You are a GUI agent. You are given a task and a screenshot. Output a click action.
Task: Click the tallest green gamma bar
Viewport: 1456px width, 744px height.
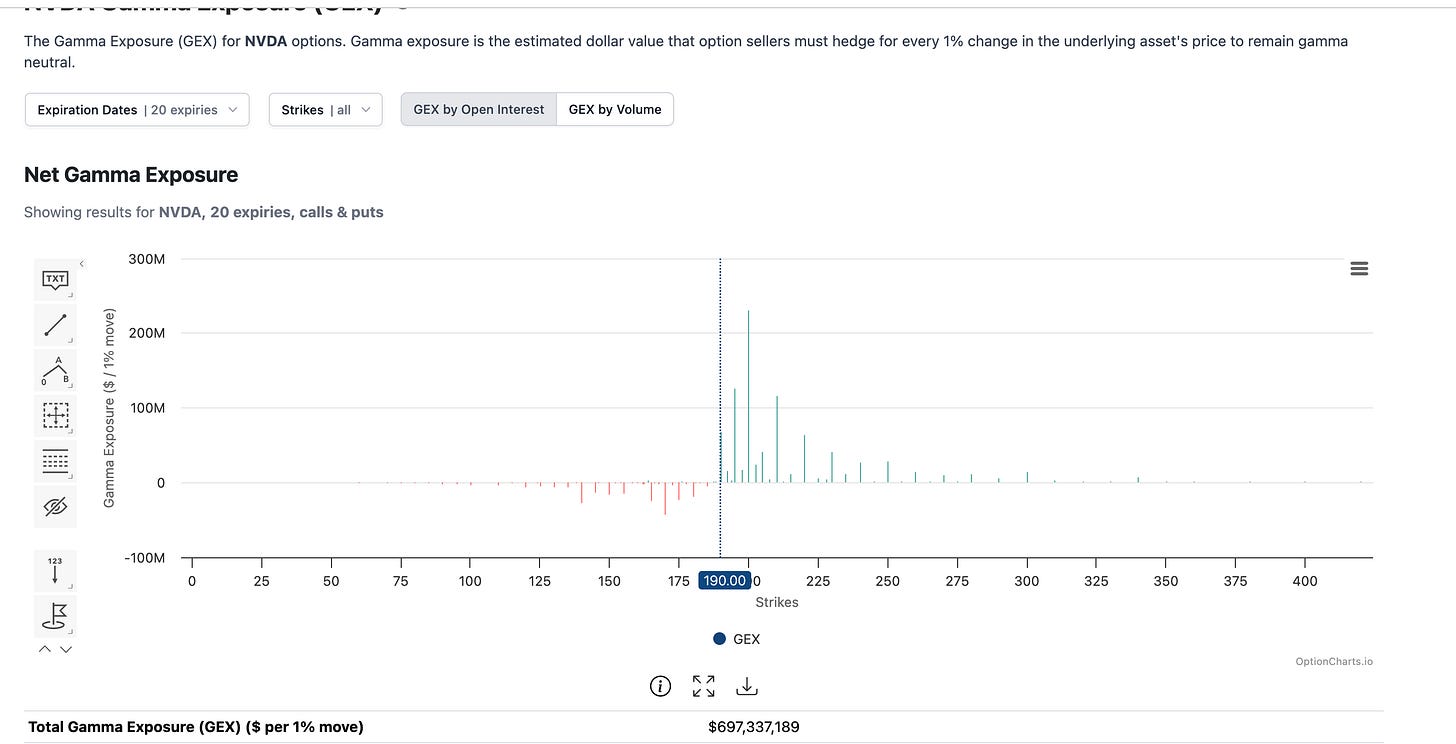[x=748, y=396]
